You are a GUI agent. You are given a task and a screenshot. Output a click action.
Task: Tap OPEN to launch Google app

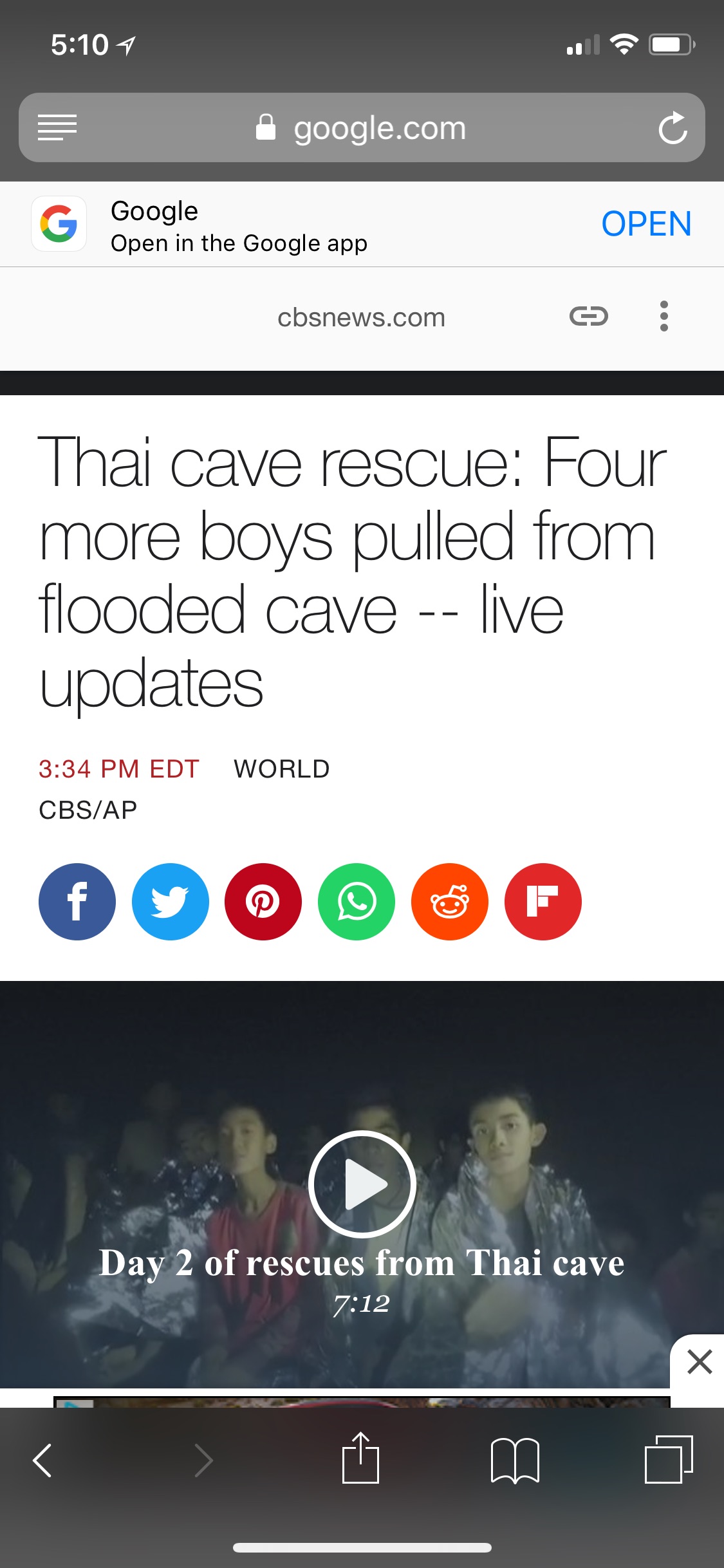tap(646, 224)
